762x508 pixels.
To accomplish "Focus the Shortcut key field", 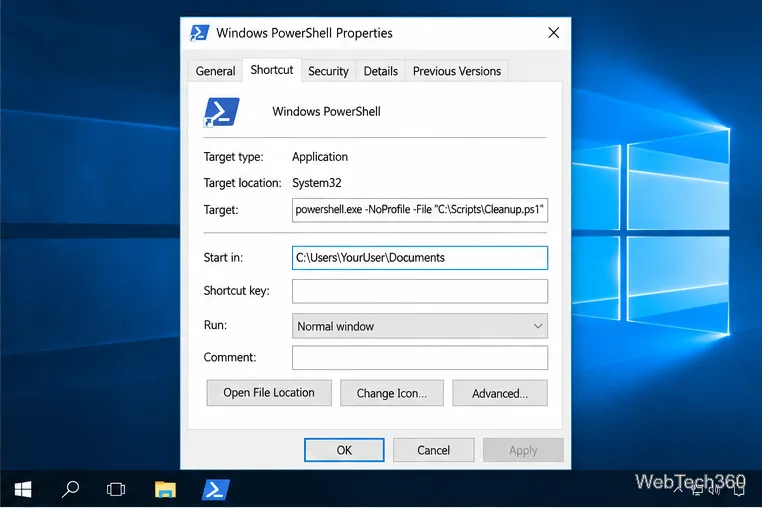I will coord(420,291).
